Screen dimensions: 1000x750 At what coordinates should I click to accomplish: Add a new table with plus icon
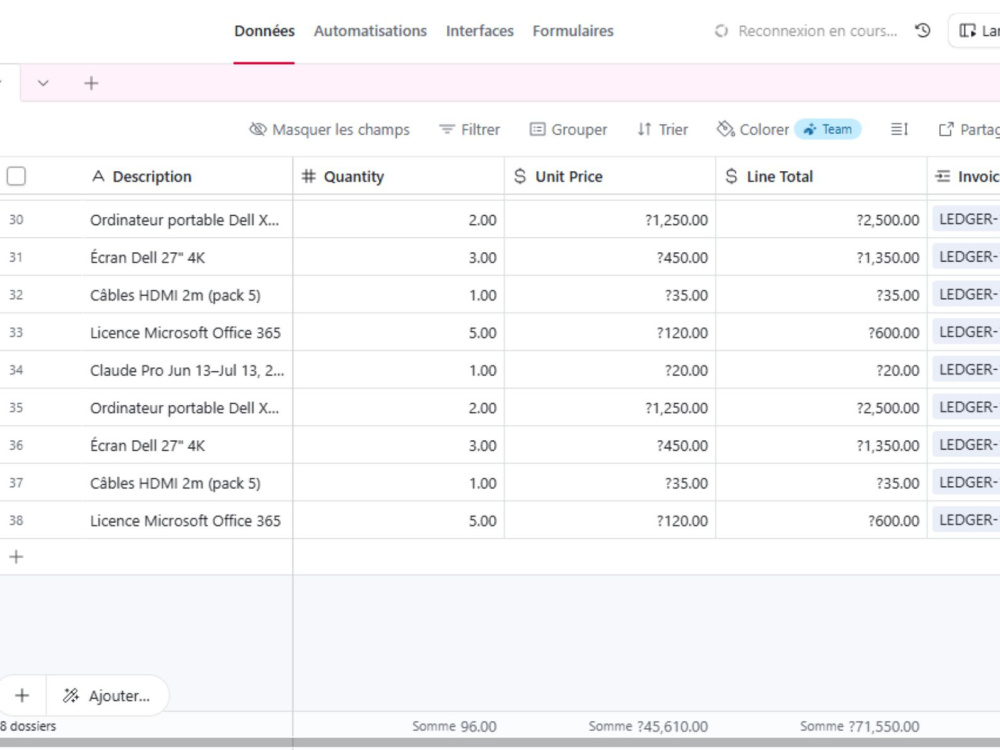pos(91,83)
